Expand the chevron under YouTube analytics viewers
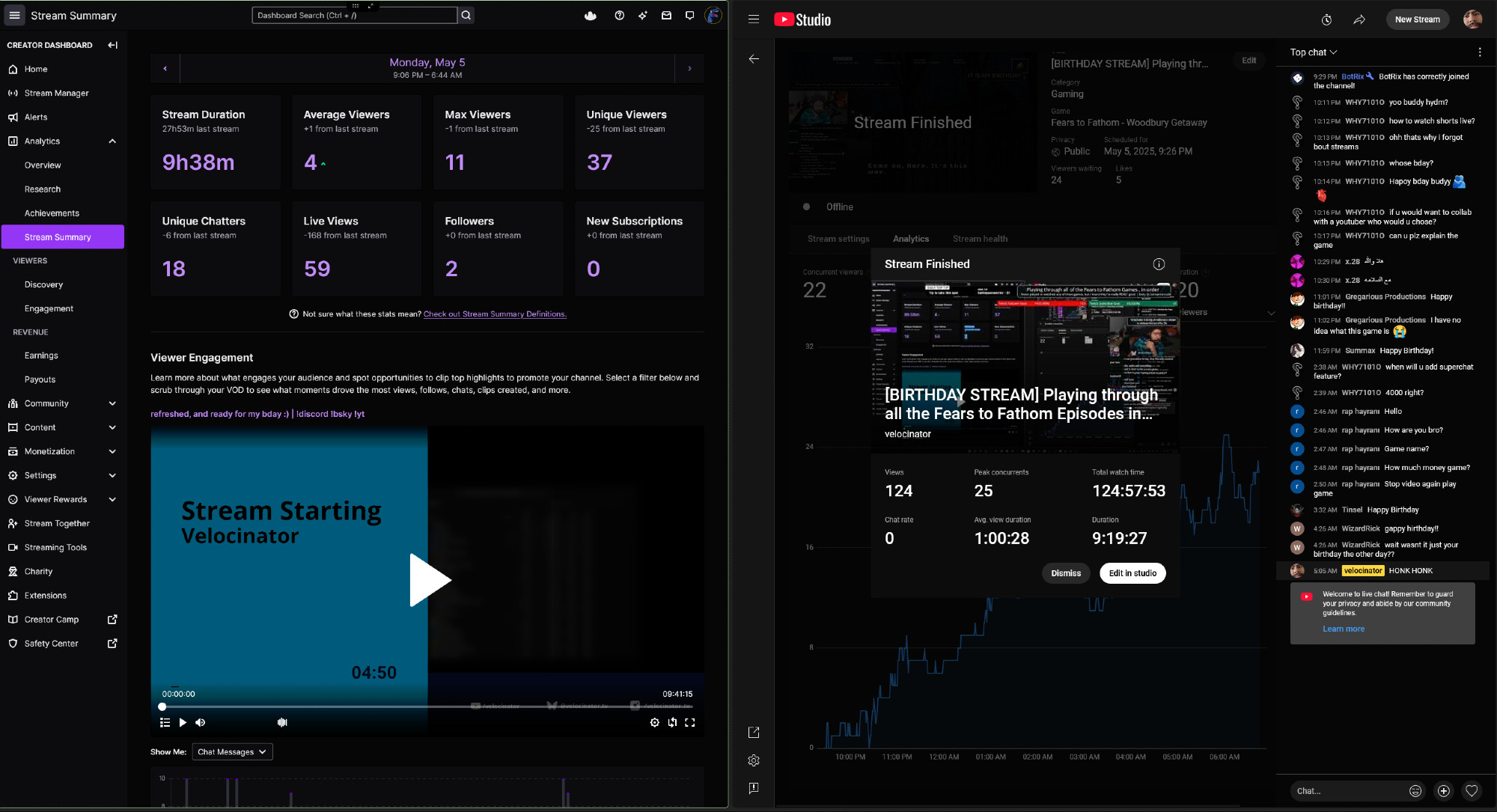The image size is (1497, 812). [x=1271, y=314]
